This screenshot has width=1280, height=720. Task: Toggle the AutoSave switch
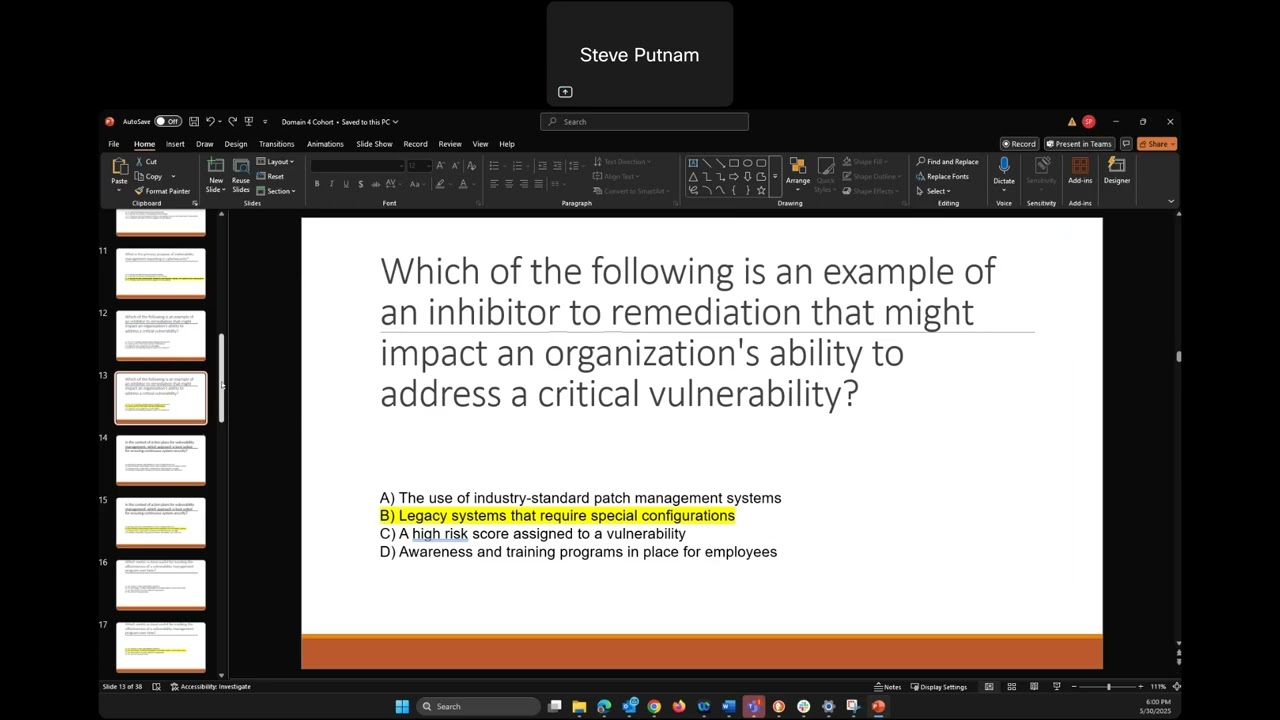(168, 122)
